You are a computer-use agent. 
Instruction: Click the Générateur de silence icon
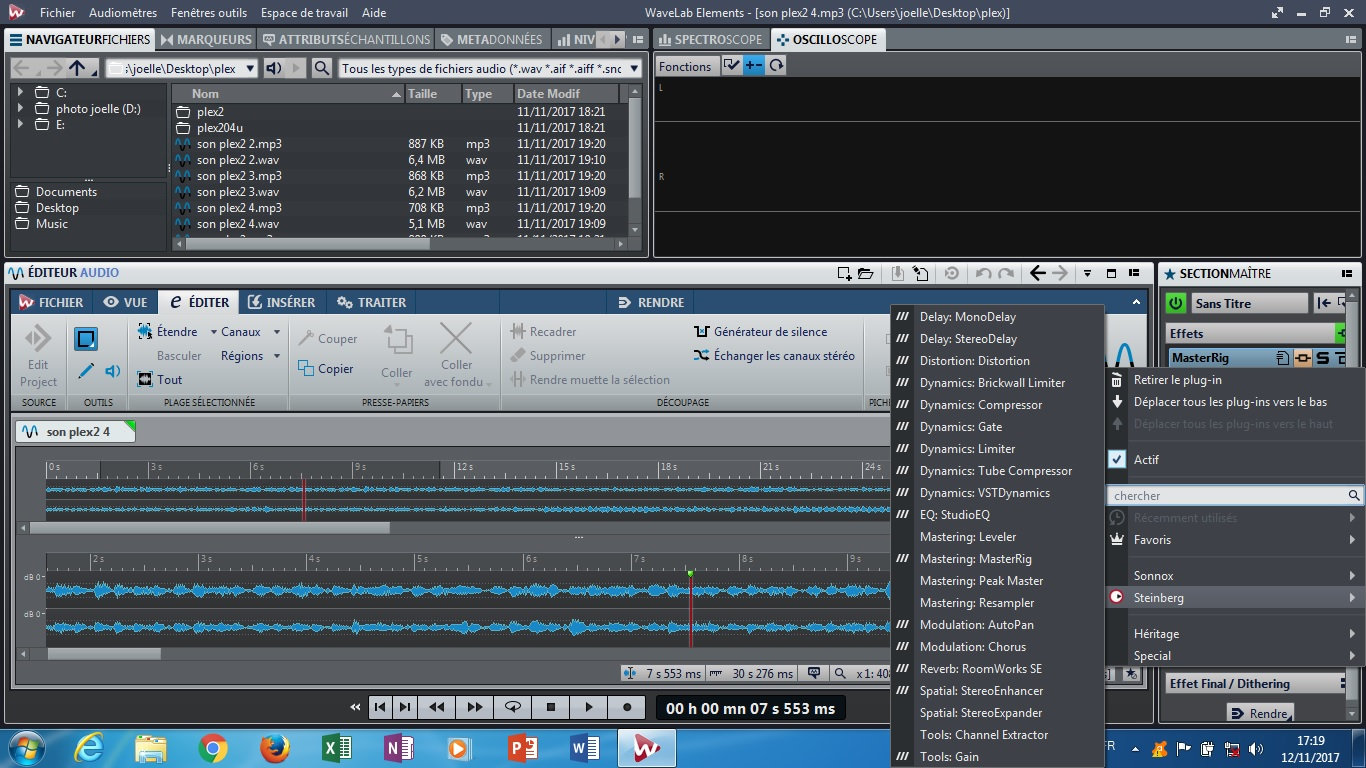click(701, 332)
